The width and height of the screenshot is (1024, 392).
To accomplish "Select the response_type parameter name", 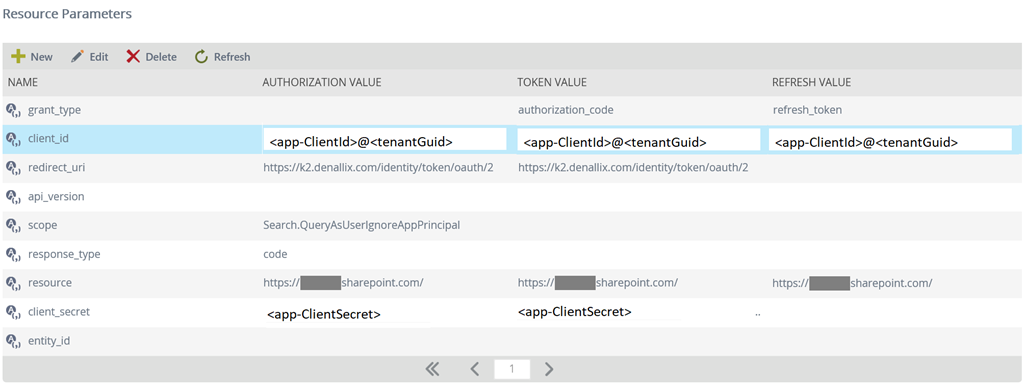I will tap(64, 253).
